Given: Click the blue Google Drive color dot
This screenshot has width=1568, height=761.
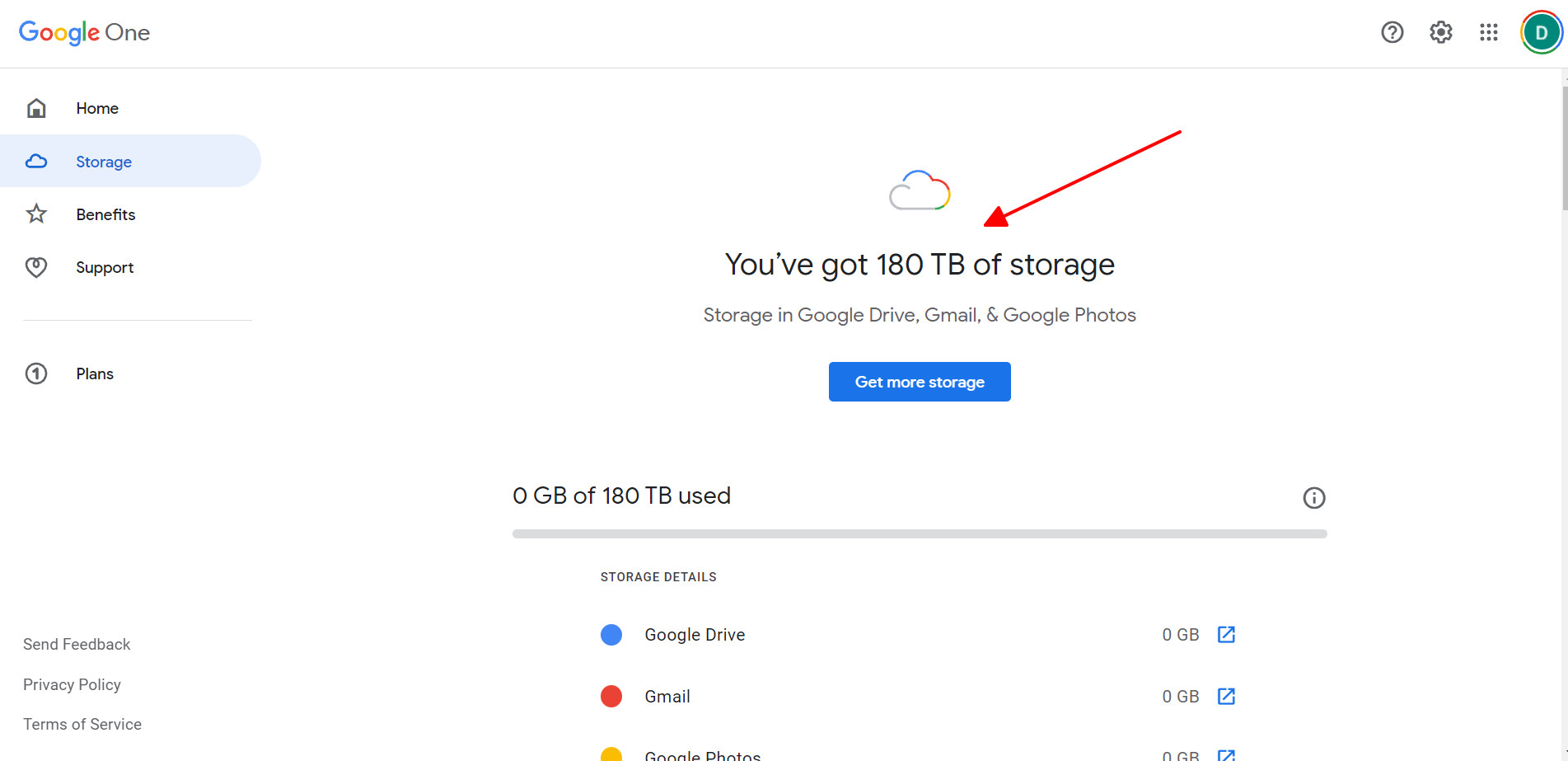Looking at the screenshot, I should coord(611,635).
